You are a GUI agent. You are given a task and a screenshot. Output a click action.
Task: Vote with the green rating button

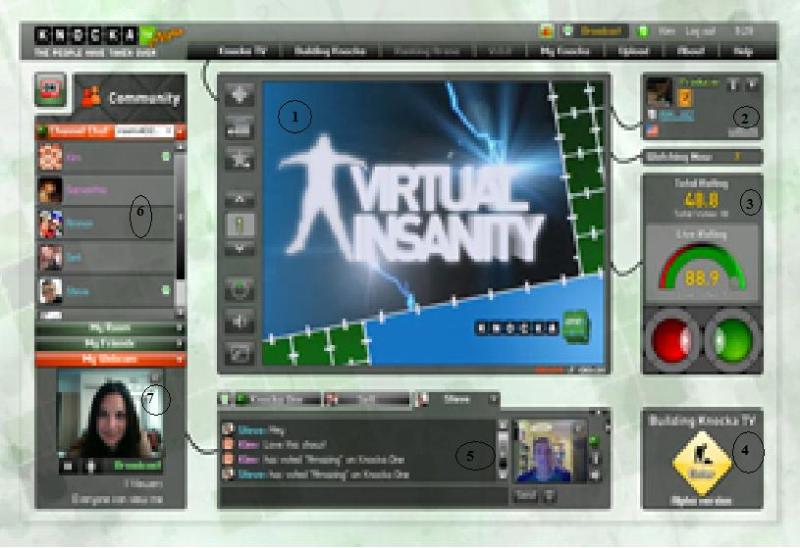click(x=732, y=340)
